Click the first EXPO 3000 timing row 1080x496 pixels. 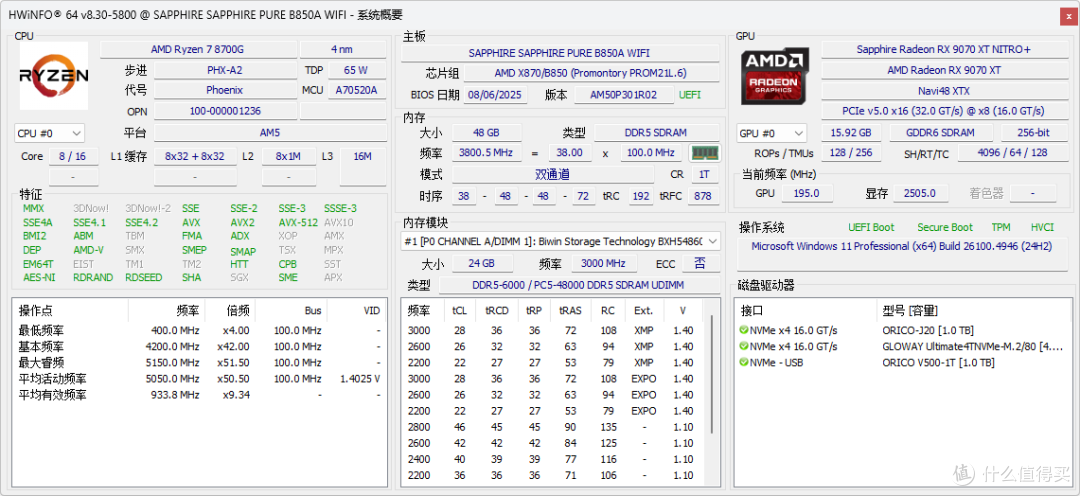tap(554, 379)
